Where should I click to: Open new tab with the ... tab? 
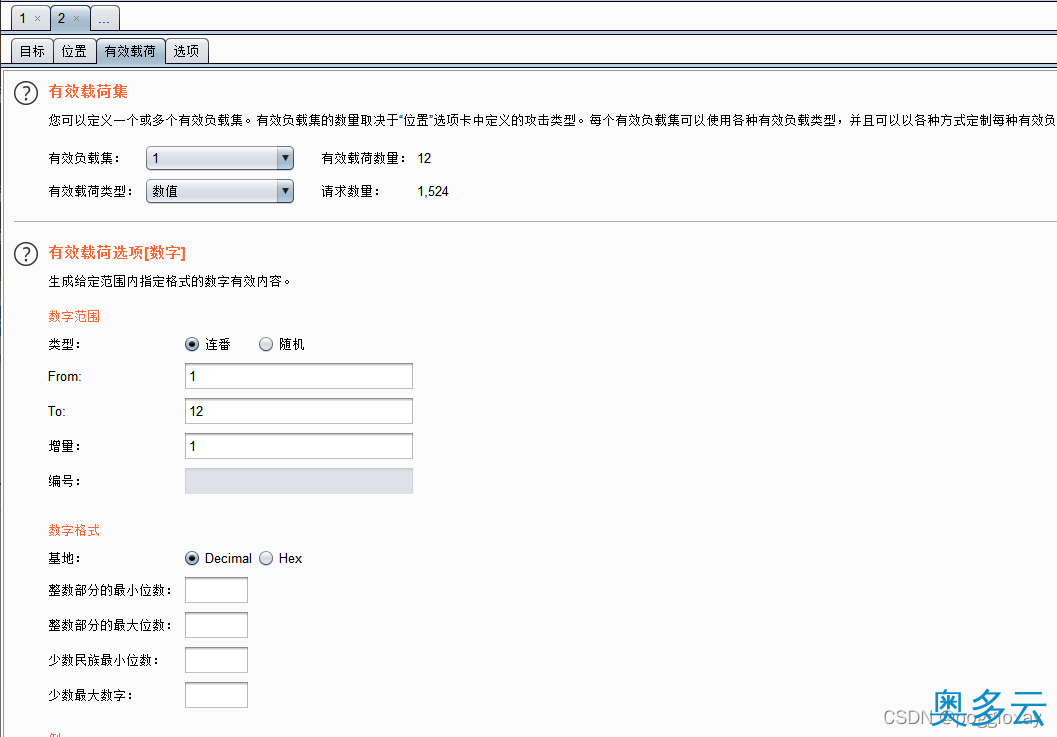click(104, 19)
